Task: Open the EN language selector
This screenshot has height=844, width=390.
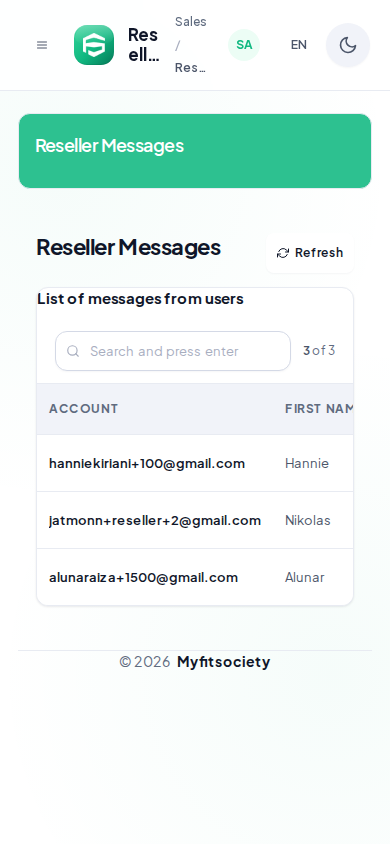Action: (299, 45)
